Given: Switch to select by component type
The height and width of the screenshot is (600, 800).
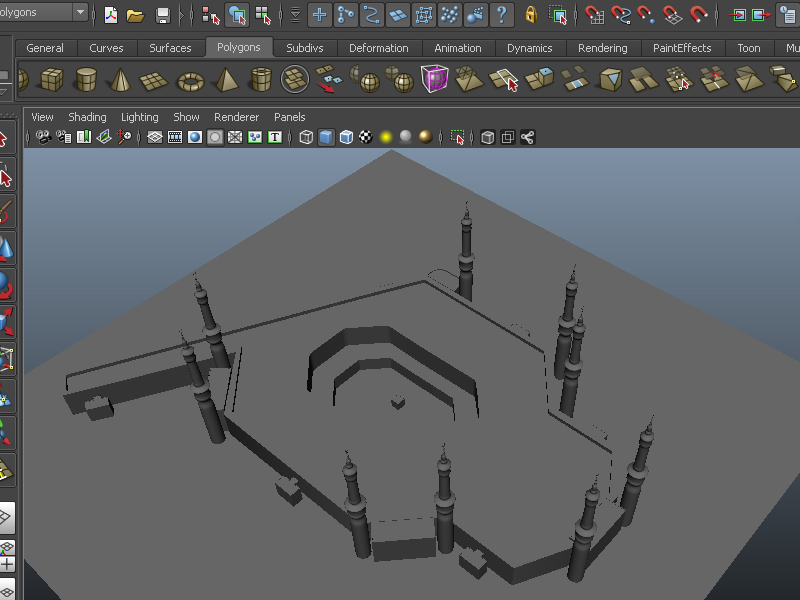Looking at the screenshot, I should pyautogui.click(x=263, y=15).
